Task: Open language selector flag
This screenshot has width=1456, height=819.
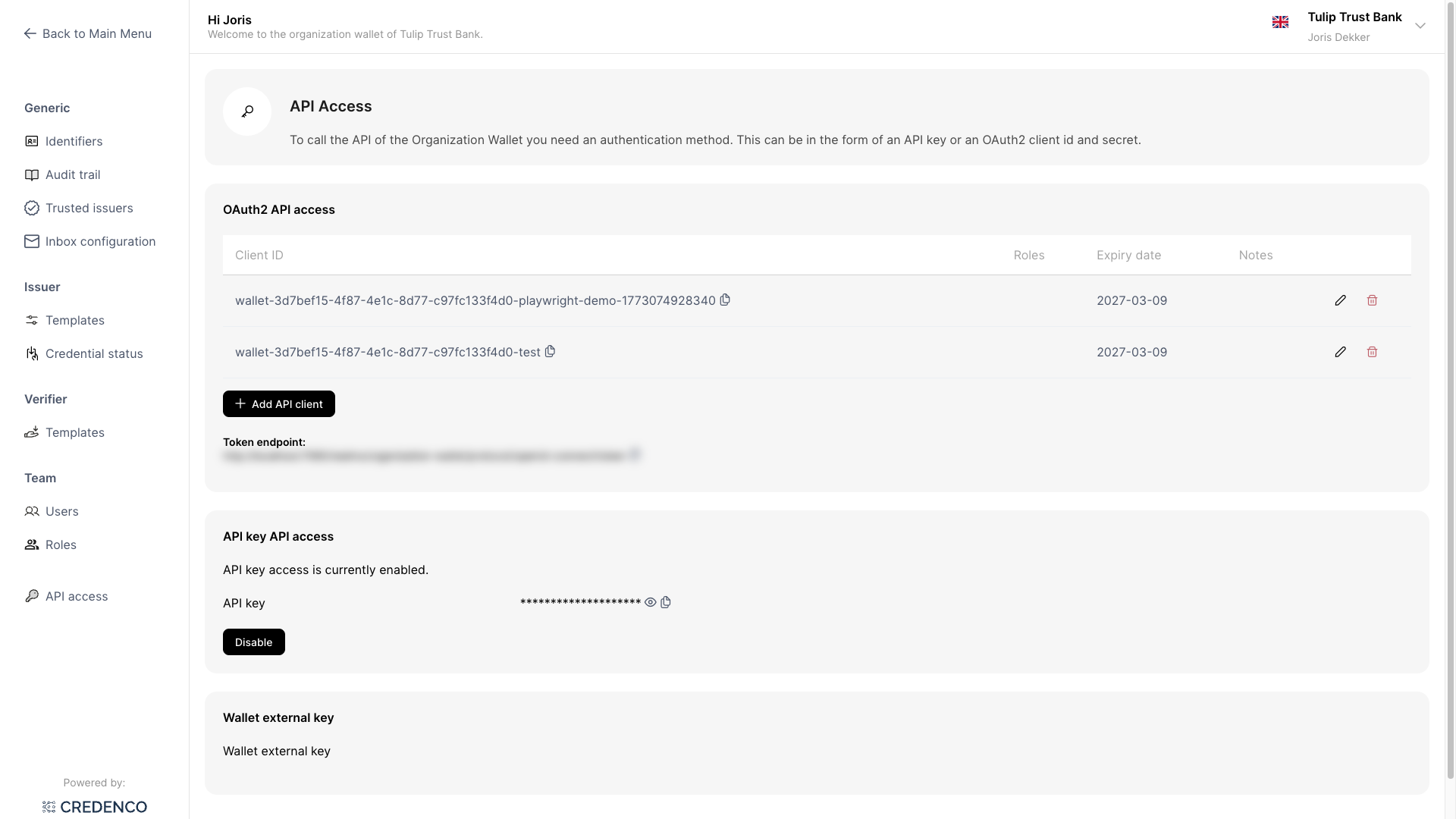Action: [1280, 23]
